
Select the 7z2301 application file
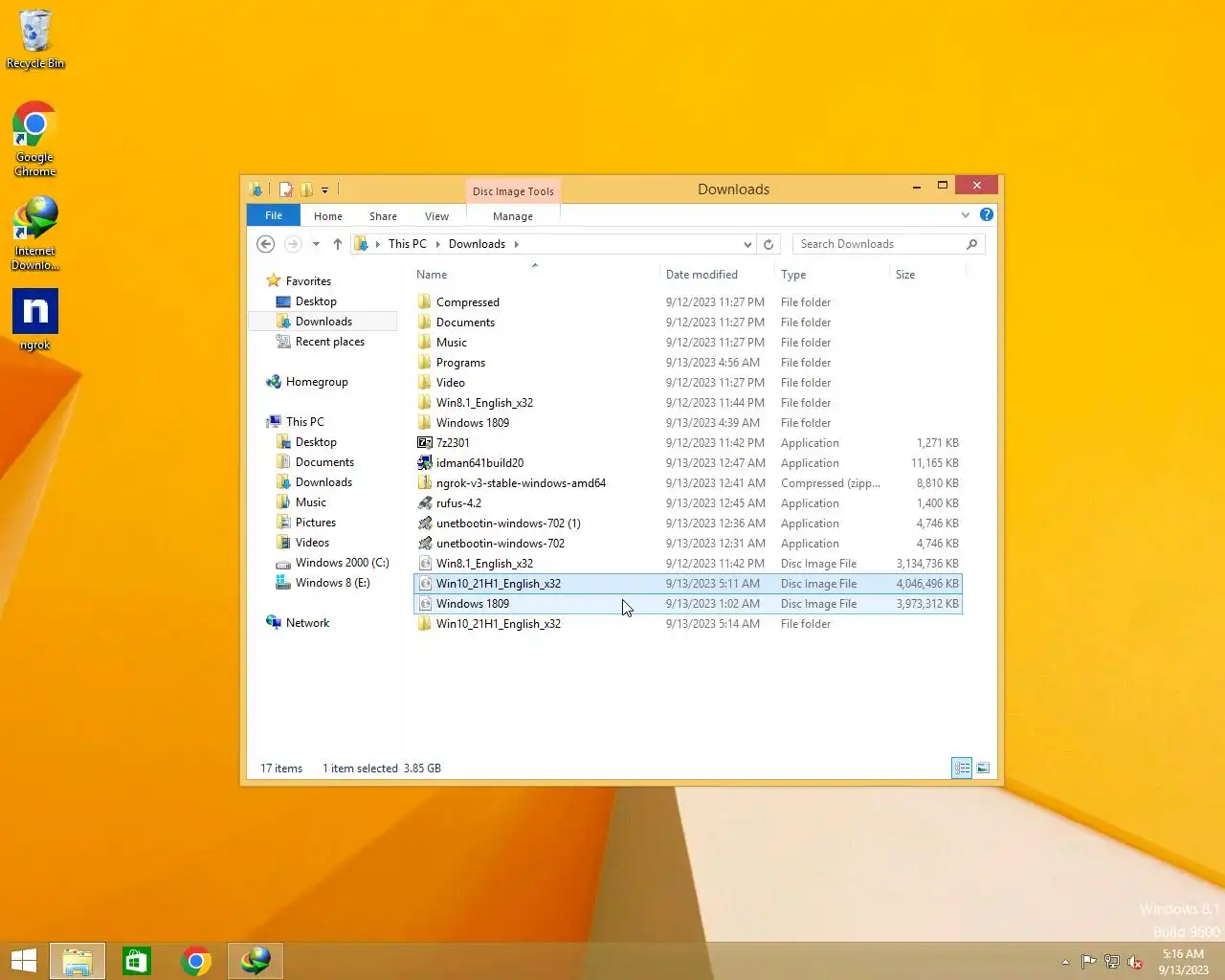point(687,443)
